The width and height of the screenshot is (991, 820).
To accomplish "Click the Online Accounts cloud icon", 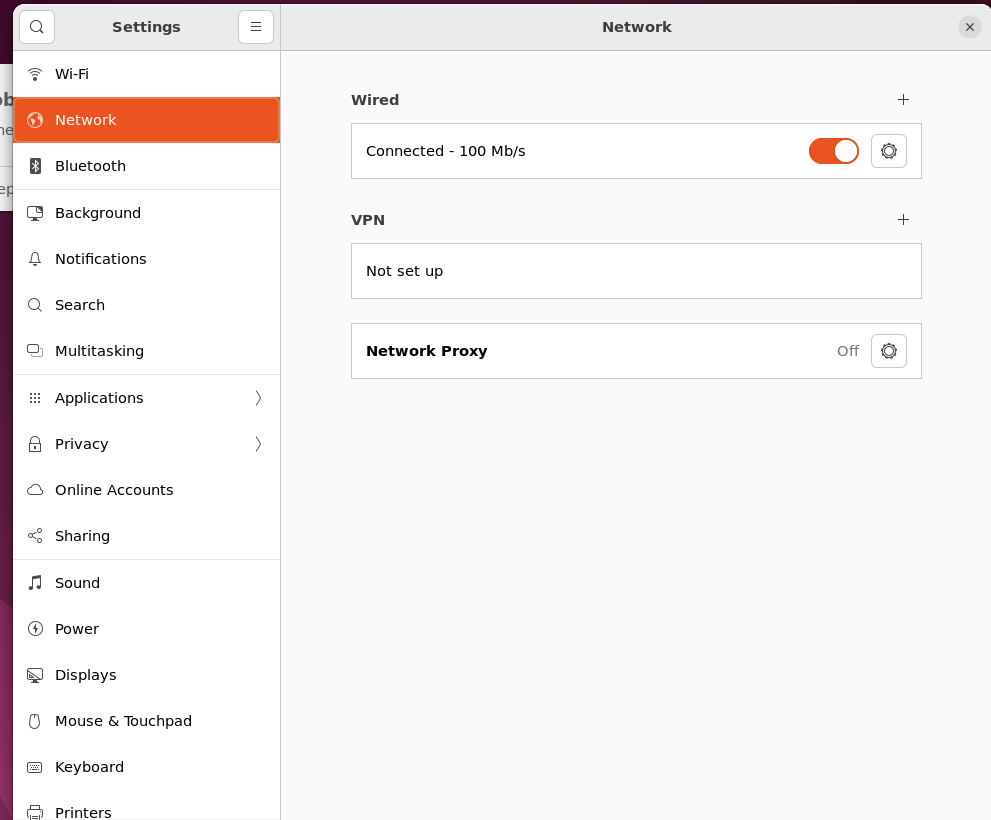I will coord(35,490).
